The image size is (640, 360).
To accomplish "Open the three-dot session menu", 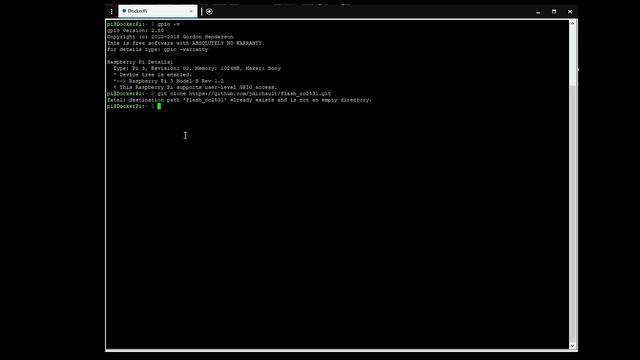I will (111, 11).
